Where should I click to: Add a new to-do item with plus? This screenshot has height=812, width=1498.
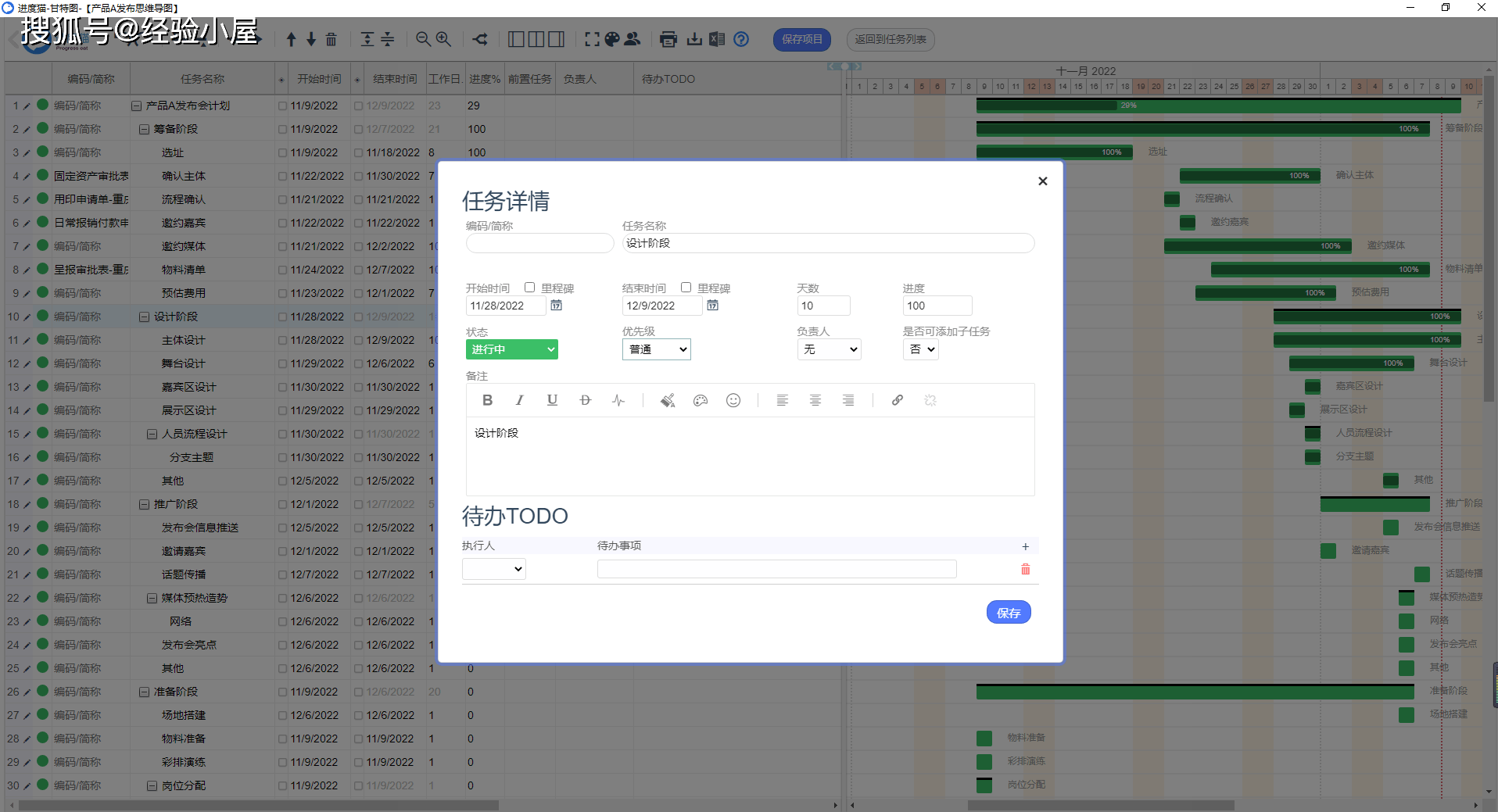pos(1025,546)
